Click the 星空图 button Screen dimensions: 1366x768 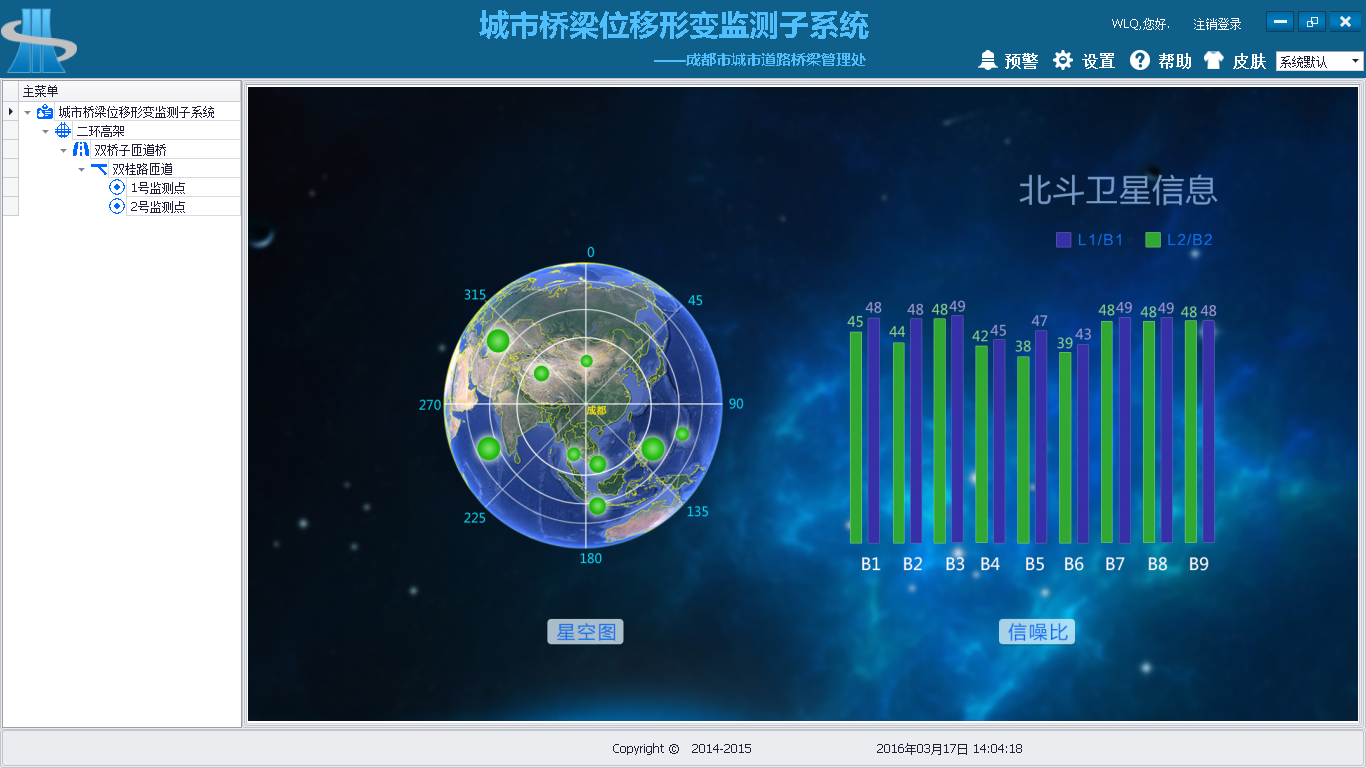coord(585,632)
